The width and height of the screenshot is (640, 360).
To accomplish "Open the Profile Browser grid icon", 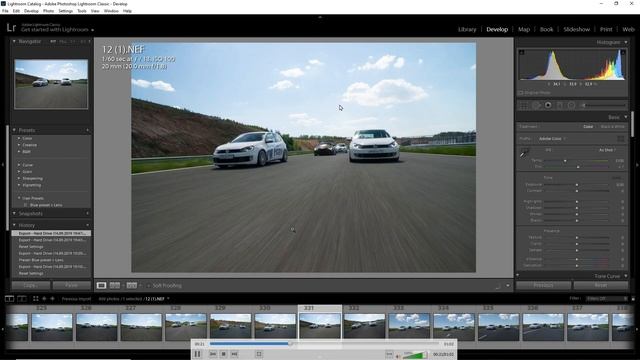I will click(x=621, y=139).
